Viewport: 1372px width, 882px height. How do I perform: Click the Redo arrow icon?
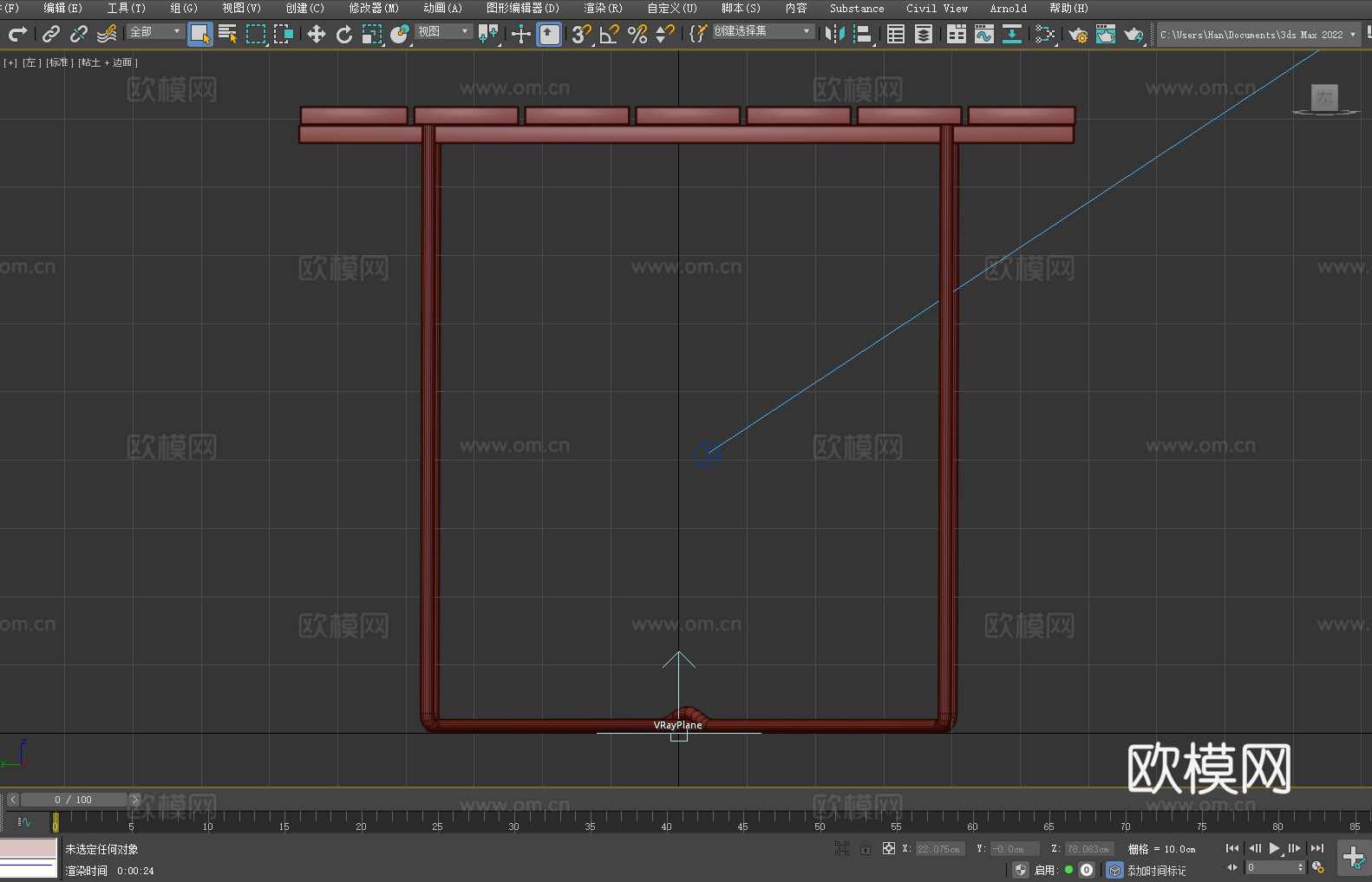pos(17,34)
